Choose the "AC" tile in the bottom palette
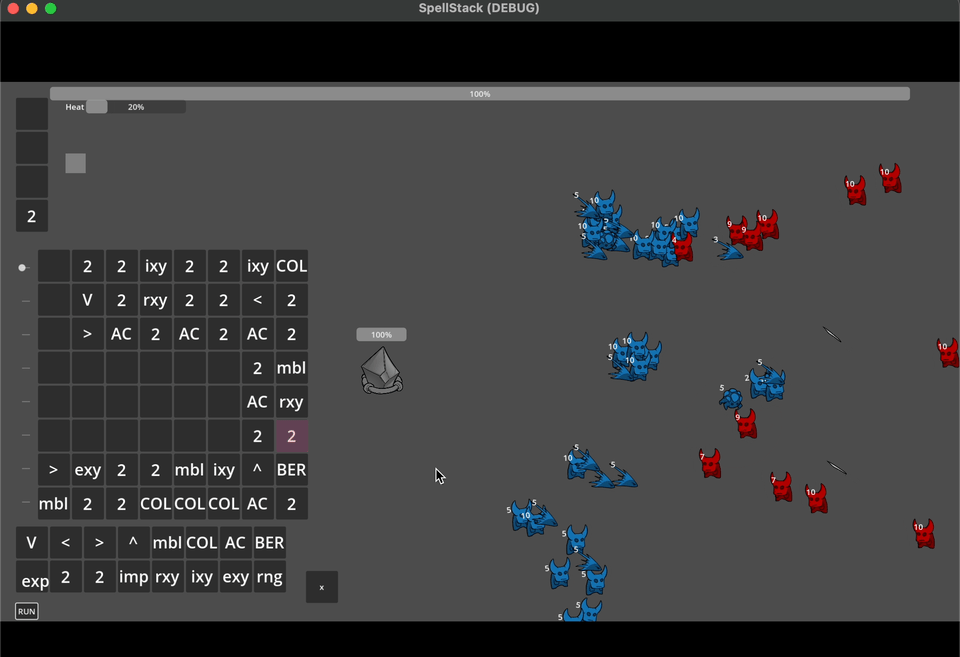 [235, 542]
